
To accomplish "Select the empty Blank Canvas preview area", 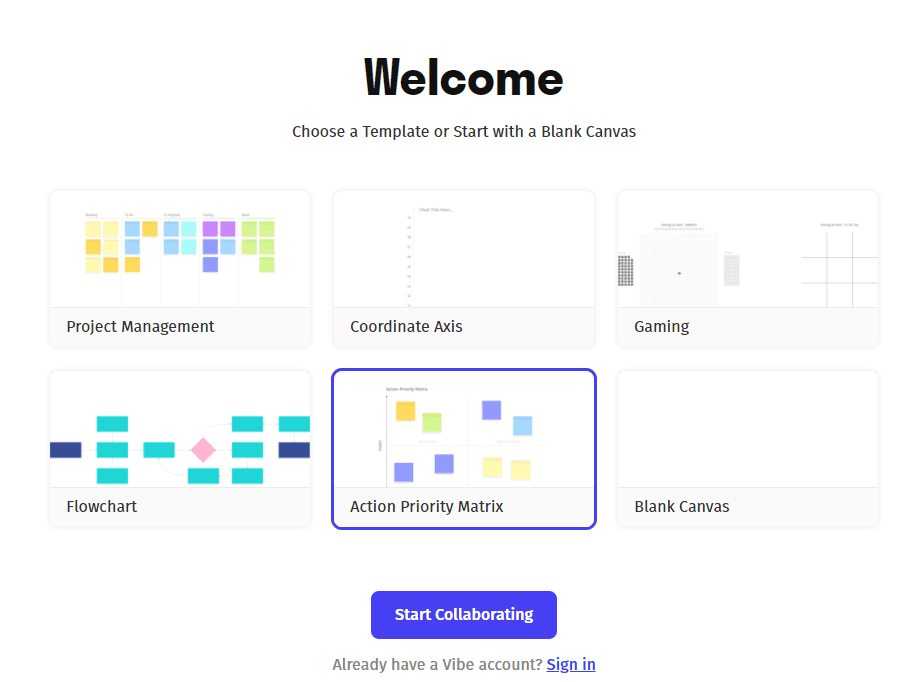I will pos(748,430).
